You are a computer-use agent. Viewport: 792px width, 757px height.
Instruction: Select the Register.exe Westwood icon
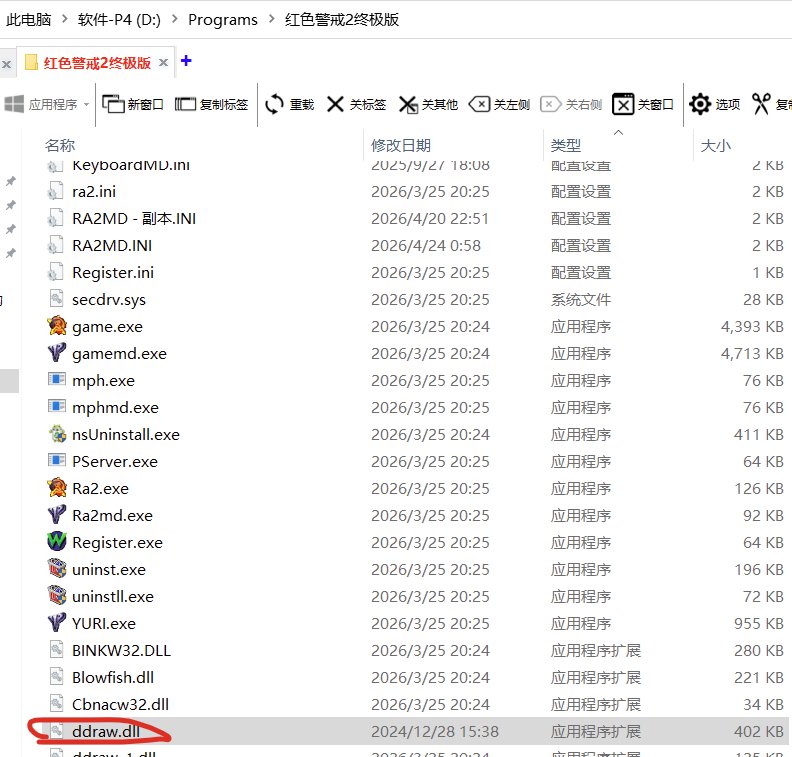point(57,541)
